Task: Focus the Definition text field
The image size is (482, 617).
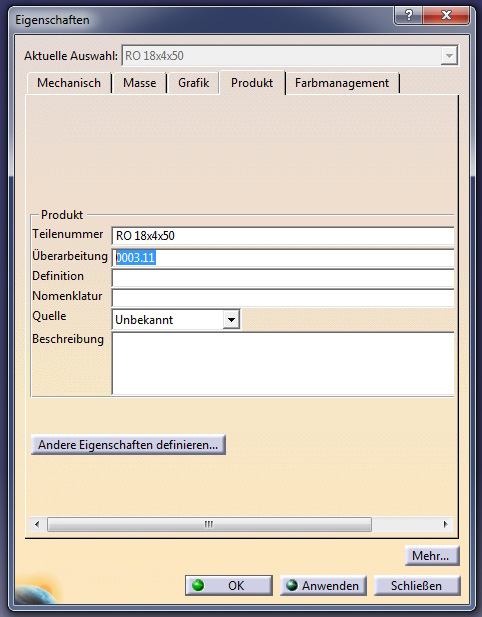Action: [283, 278]
